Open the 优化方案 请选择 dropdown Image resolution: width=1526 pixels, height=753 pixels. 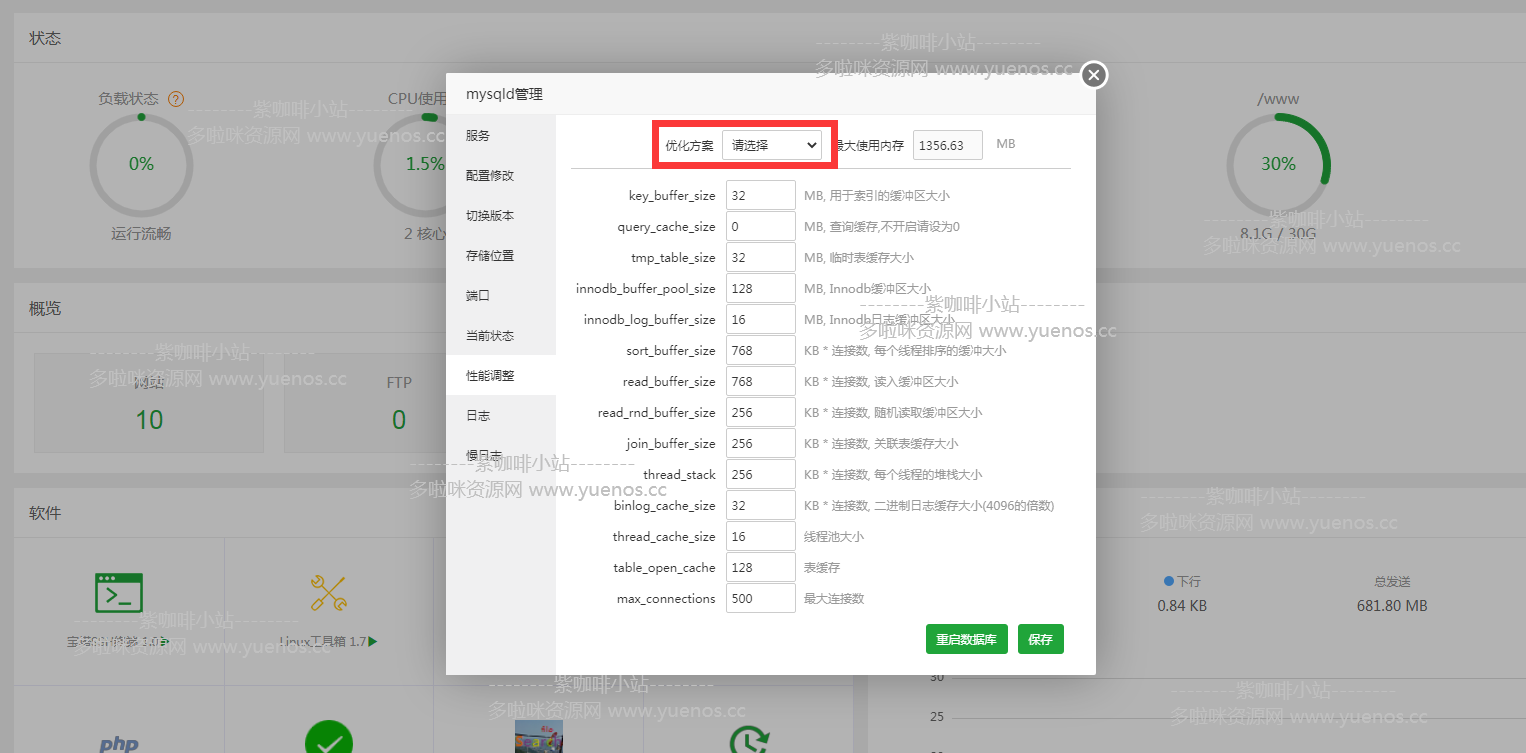[x=773, y=144]
